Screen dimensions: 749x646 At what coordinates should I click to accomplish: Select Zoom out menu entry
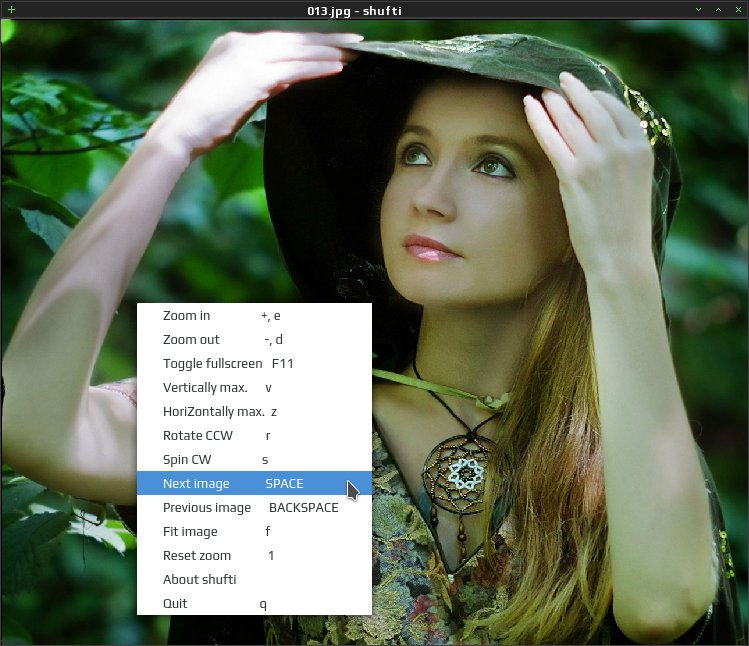254,340
